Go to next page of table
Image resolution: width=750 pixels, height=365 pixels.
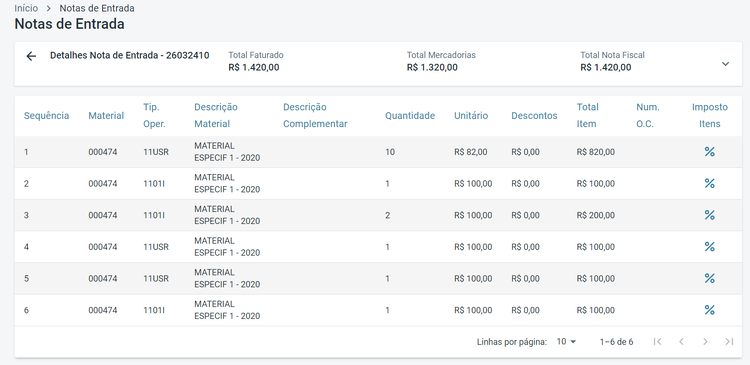(706, 342)
